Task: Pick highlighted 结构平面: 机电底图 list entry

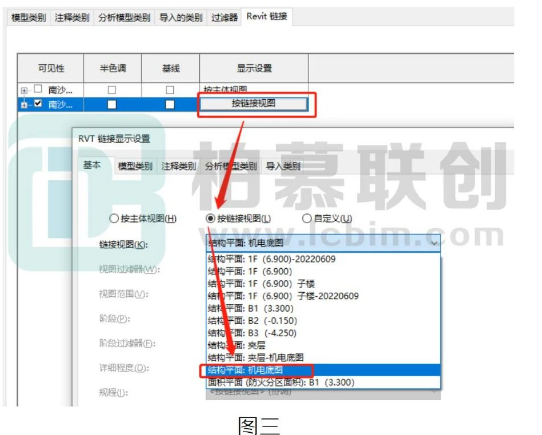Action: pos(323,370)
